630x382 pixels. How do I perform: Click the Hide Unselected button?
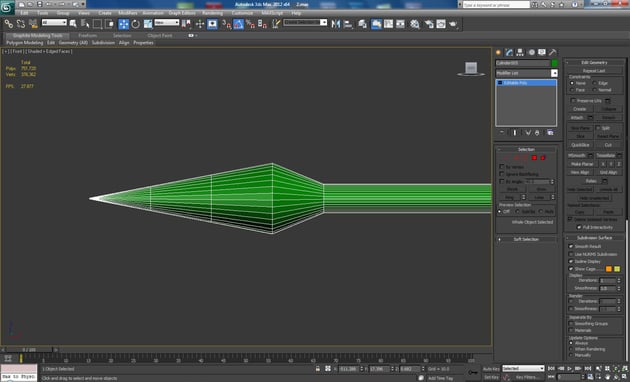pyautogui.click(x=594, y=198)
